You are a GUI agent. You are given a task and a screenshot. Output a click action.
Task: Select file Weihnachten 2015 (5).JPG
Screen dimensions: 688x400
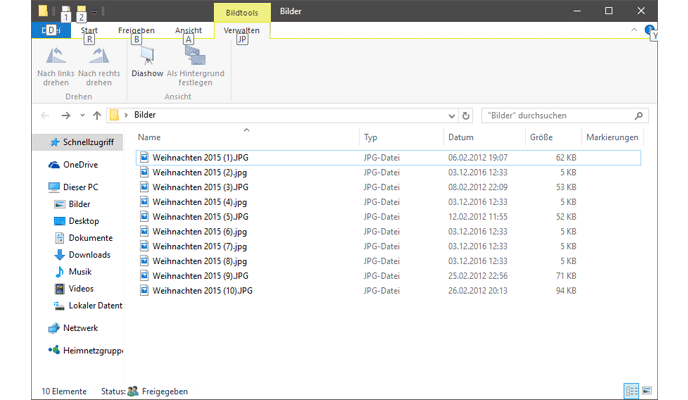coord(199,216)
